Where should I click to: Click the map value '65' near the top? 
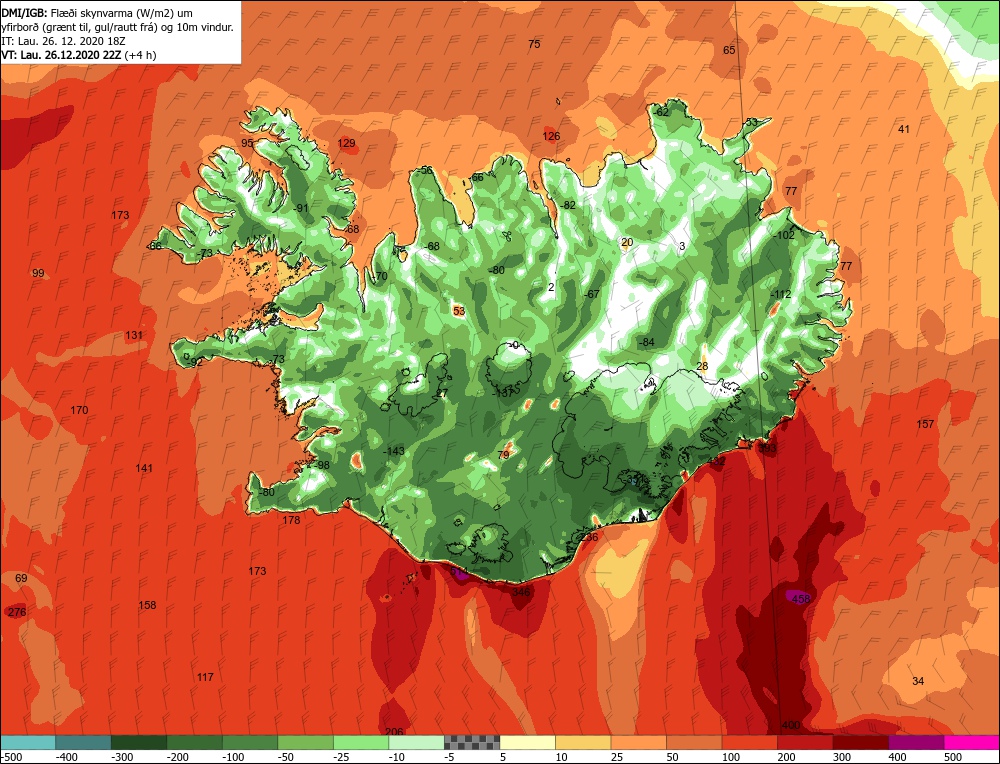729,50
